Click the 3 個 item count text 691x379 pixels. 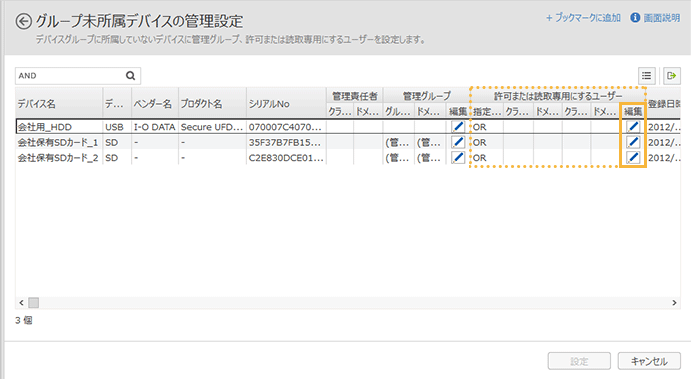coord(24,320)
